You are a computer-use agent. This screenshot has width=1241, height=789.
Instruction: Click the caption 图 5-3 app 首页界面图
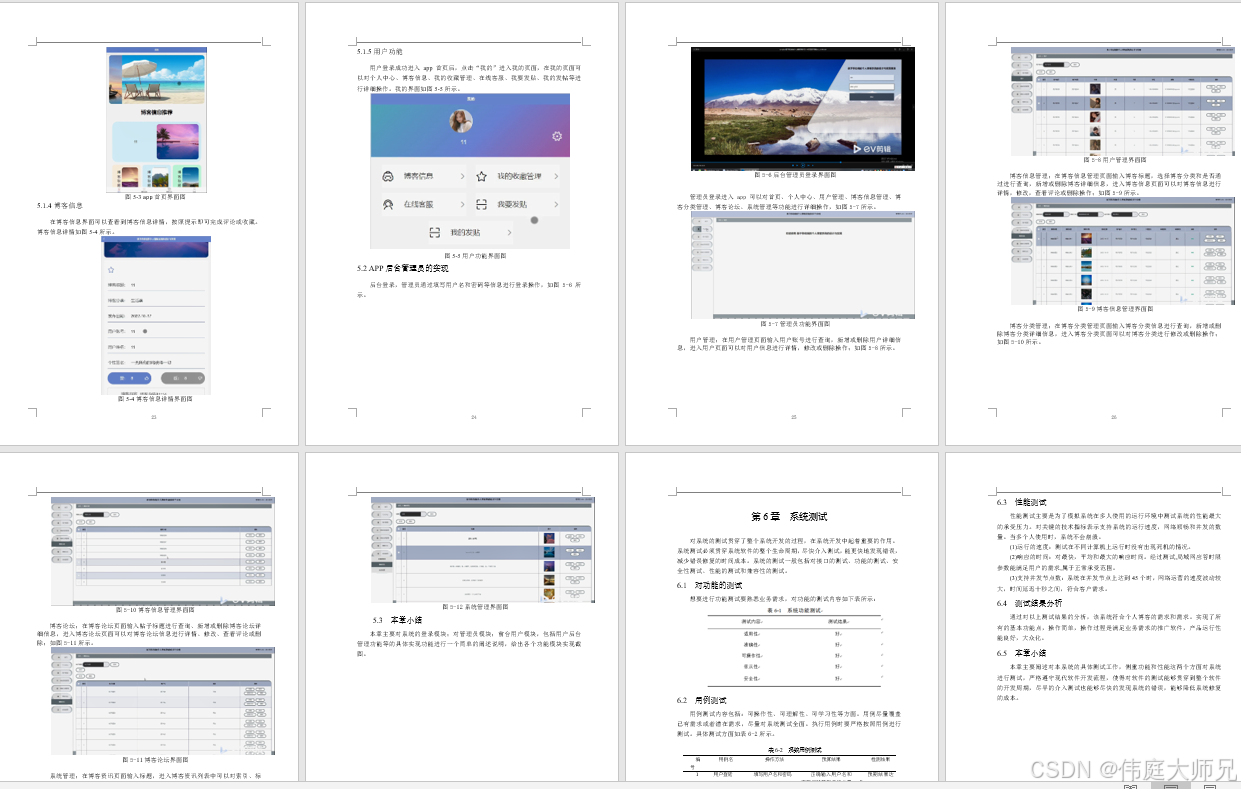155,197
